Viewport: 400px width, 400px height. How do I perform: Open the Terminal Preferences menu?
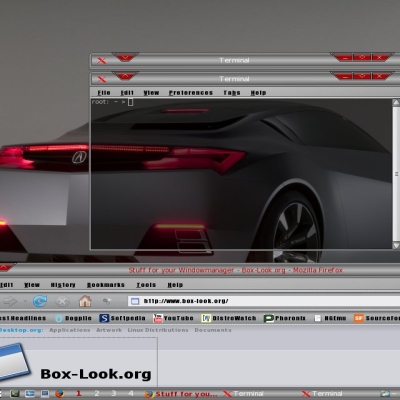point(191,93)
